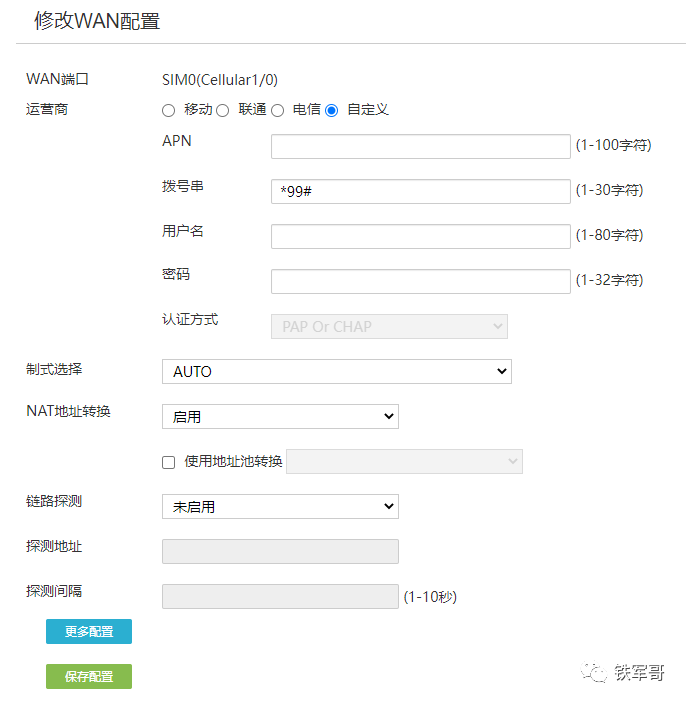The height and width of the screenshot is (702, 686).
Task: Click the 拨号串 field containing *99#
Action: pyautogui.click(x=420, y=191)
